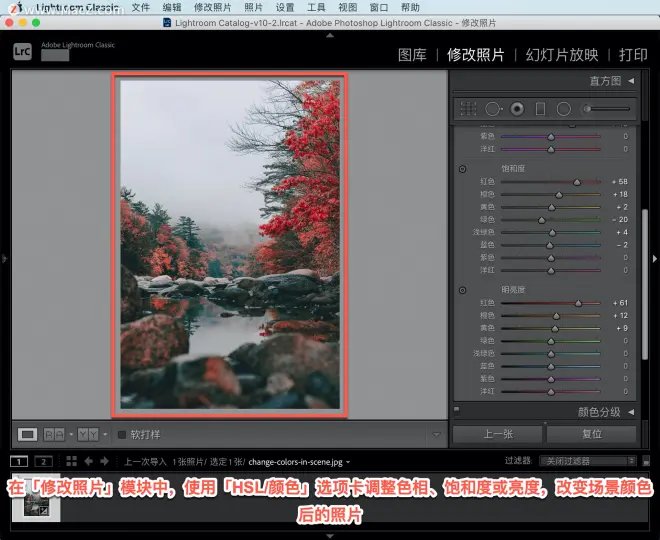Switch to Loupe view in toolbar
This screenshot has width=660, height=540.
click(27, 434)
